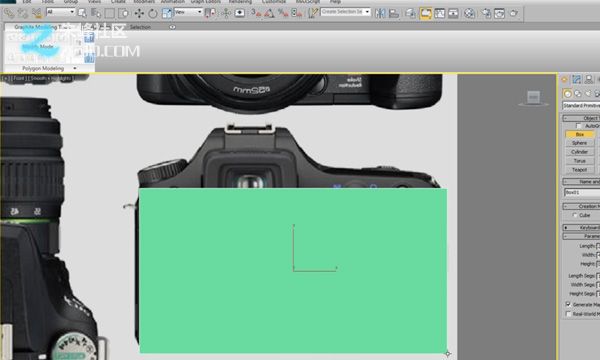Open the Material Editor icon
This screenshot has width=600, height=360.
[x=470, y=14]
